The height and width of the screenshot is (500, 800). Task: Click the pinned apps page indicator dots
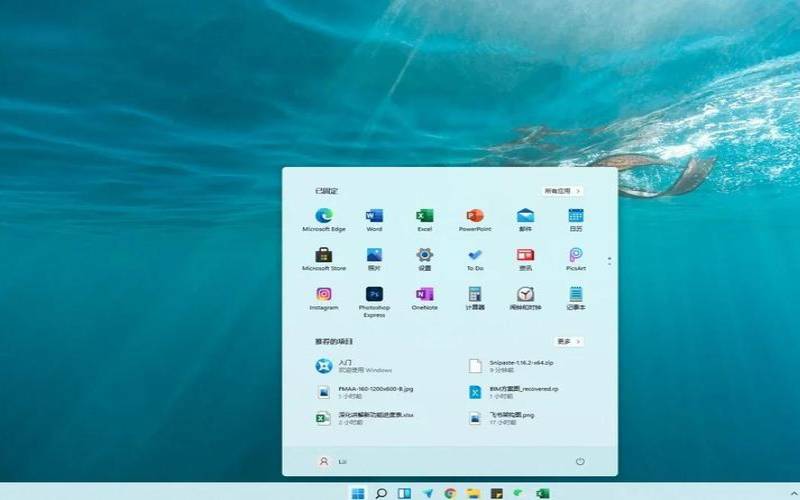point(609,261)
